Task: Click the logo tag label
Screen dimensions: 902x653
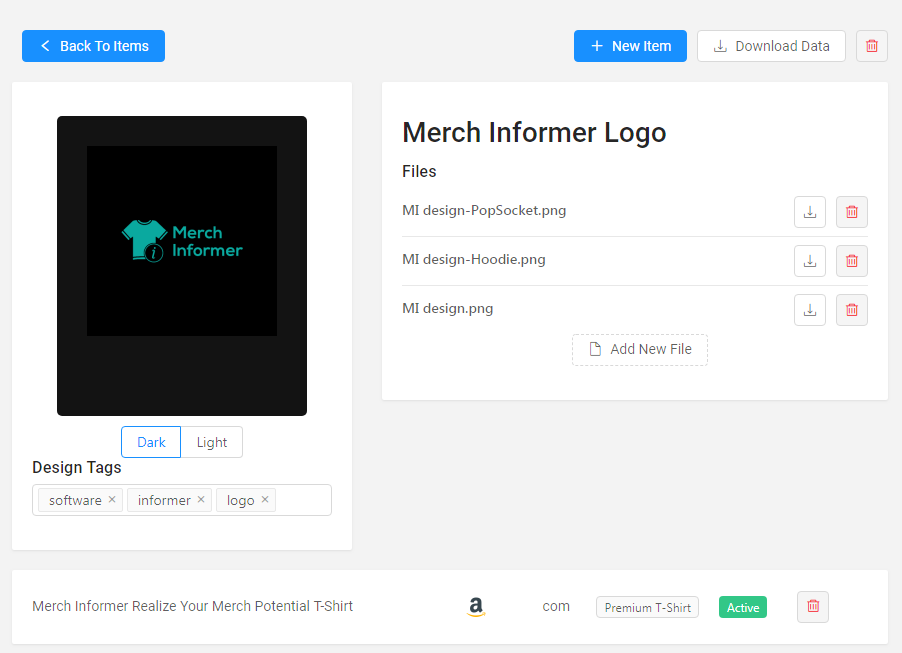Action: pos(240,501)
